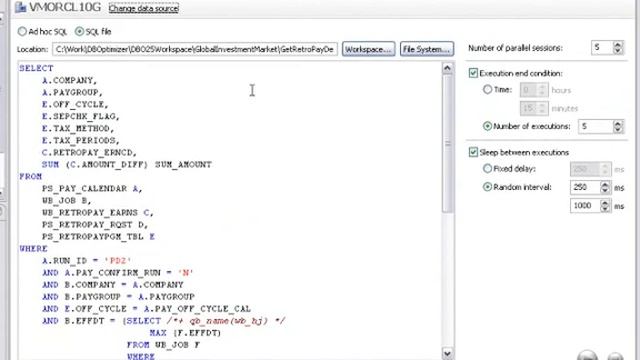640x360 pixels.
Task: Click the SELECT keyword in SQL editor
Action: (x=36, y=68)
